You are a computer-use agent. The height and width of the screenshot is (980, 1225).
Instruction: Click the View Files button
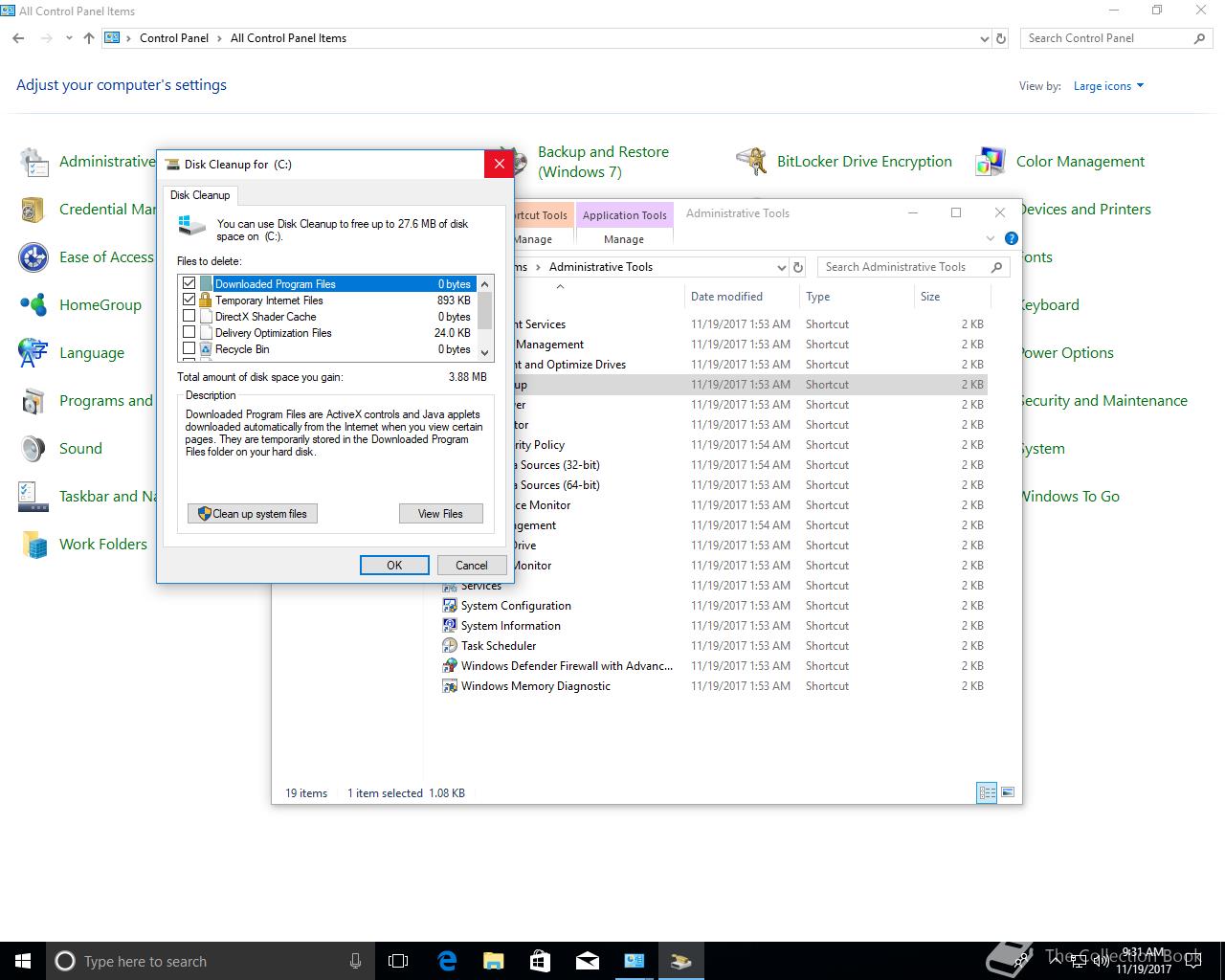pos(440,514)
